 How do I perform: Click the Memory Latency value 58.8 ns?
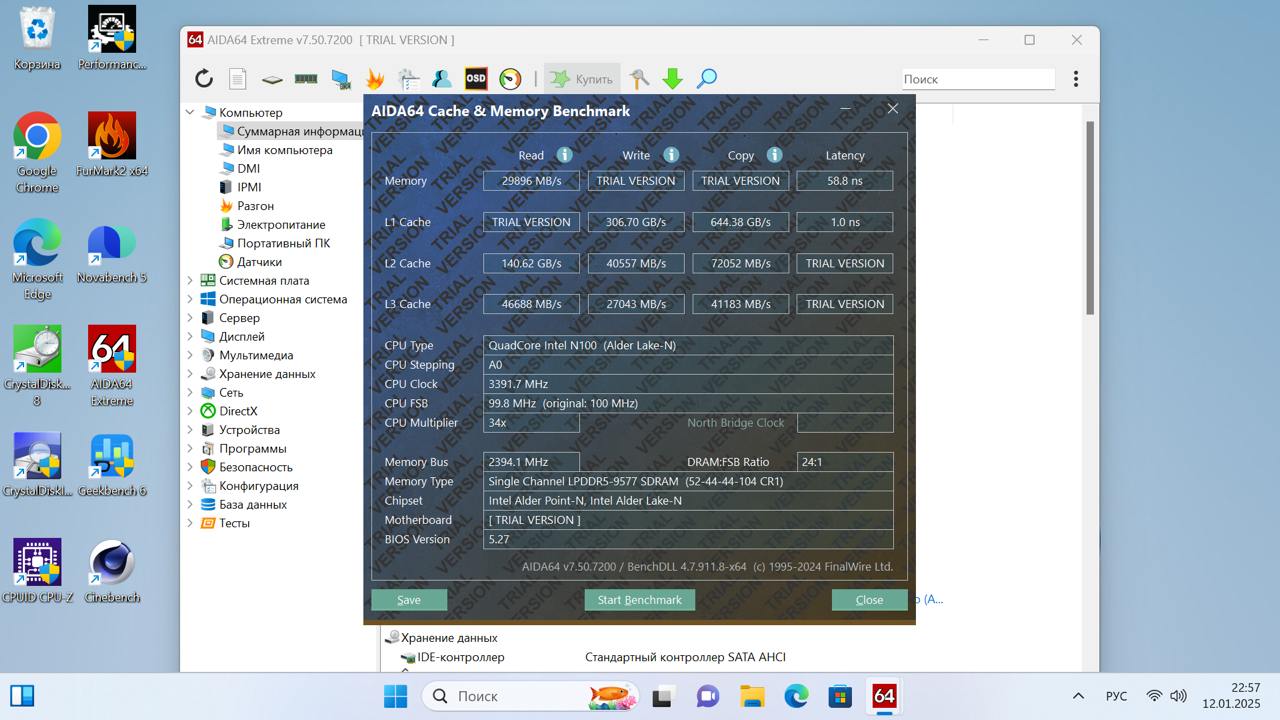click(x=845, y=181)
